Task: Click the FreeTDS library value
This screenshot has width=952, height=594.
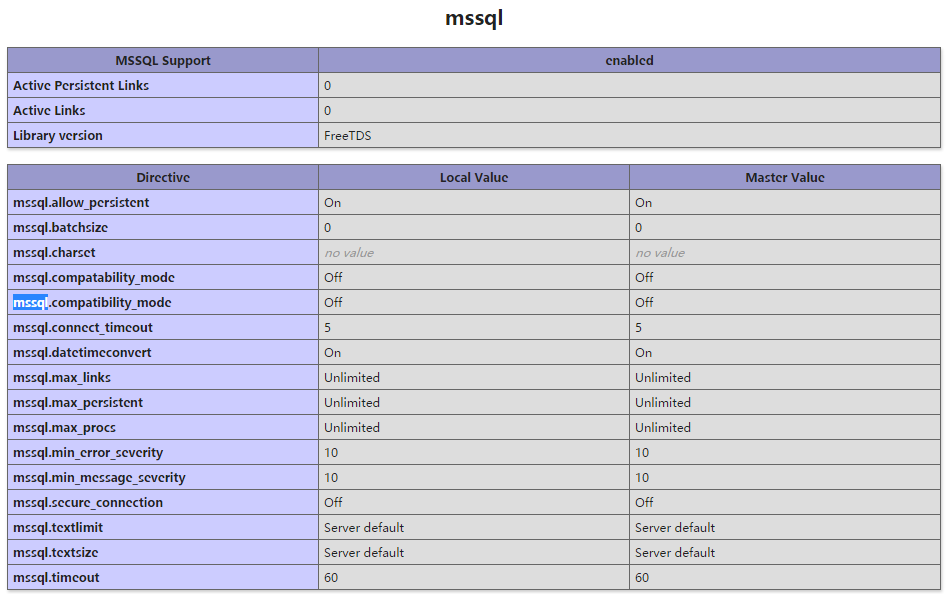Action: pyautogui.click(x=347, y=135)
